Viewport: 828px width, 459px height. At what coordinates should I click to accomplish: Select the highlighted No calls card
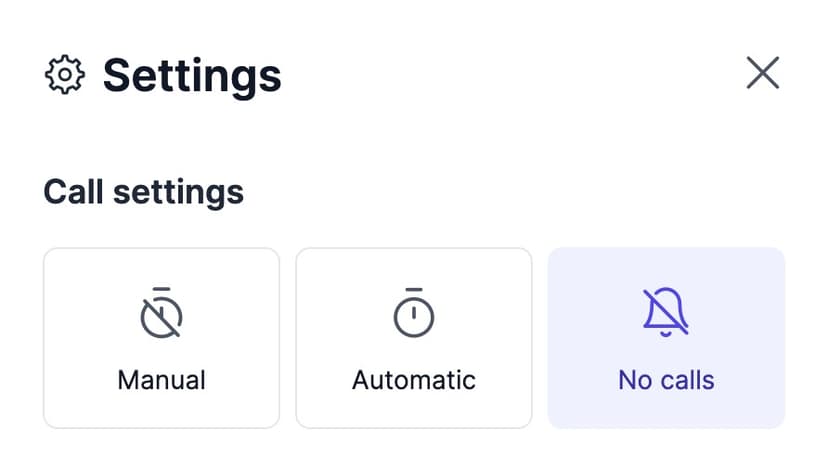666,338
